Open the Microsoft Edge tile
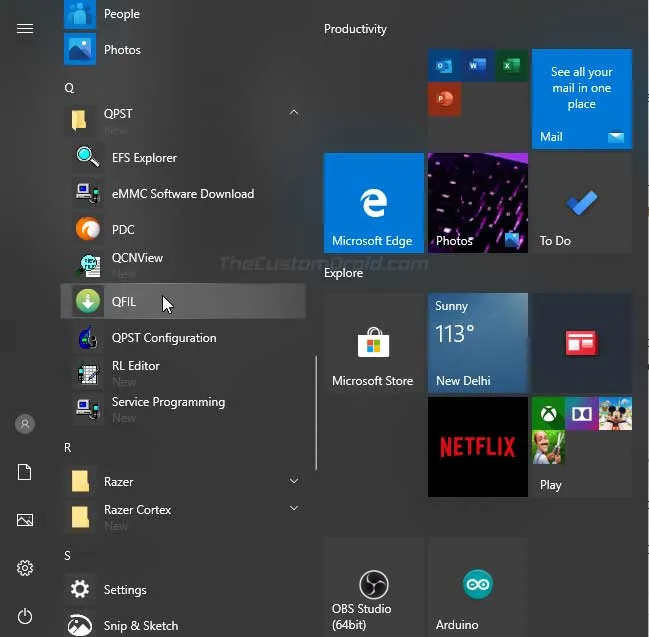The height and width of the screenshot is (637, 649). point(374,203)
